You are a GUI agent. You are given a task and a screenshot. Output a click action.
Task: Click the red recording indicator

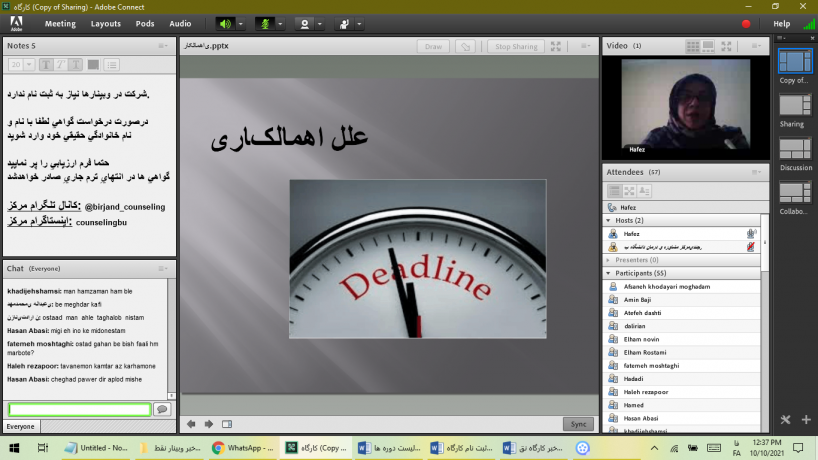coord(746,24)
